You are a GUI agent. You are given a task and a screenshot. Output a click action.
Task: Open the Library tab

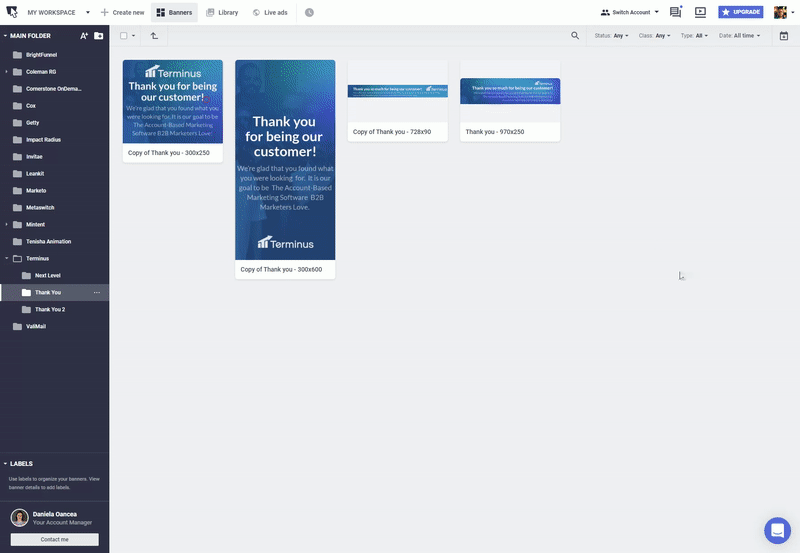point(222,12)
